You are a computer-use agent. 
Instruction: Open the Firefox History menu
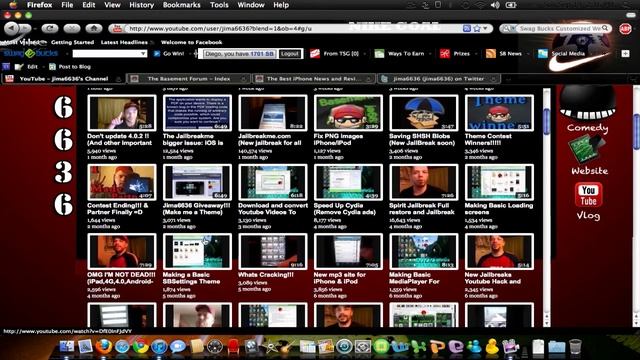141,5
